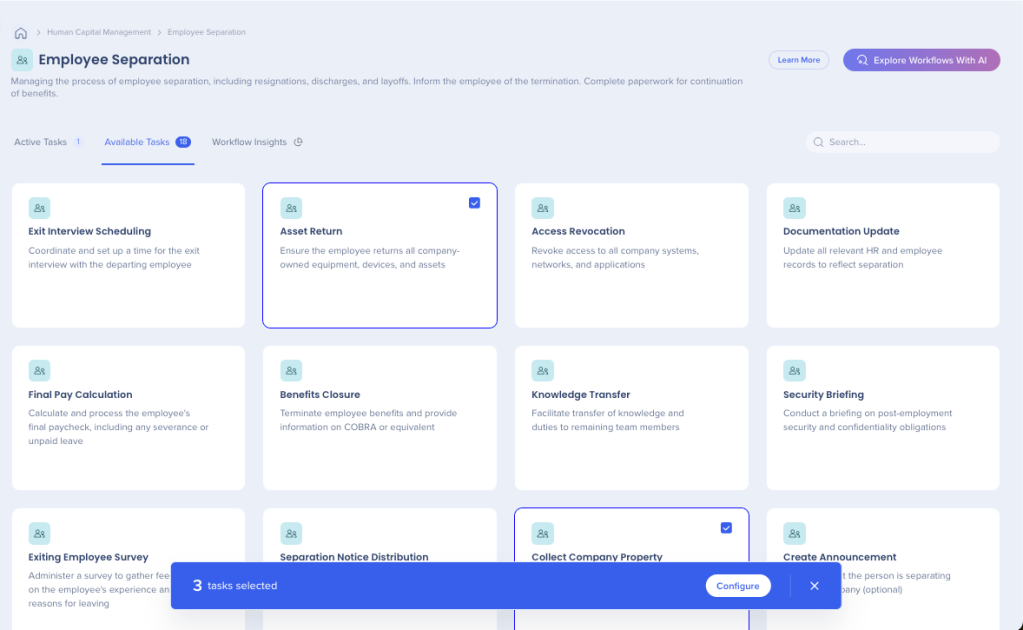Click the Employee Separation header icon
1023x630 pixels.
[x=22, y=60]
